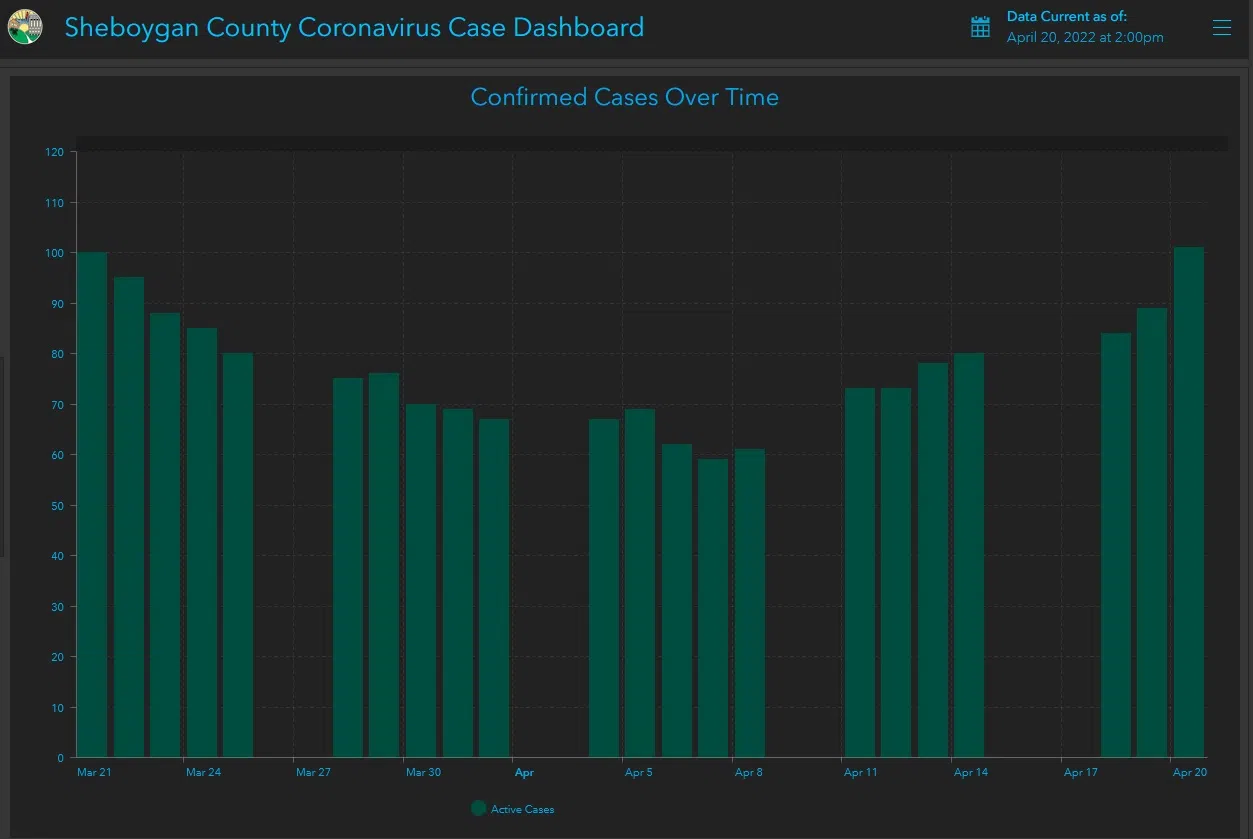Select the Mar 21 bar in chart

coord(93,505)
